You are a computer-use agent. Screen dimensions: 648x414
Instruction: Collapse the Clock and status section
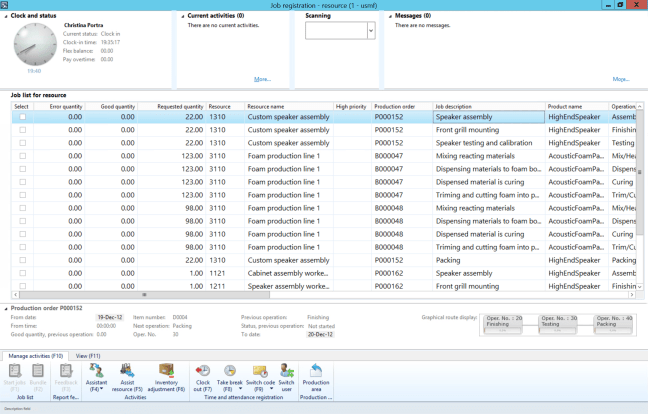5,16
